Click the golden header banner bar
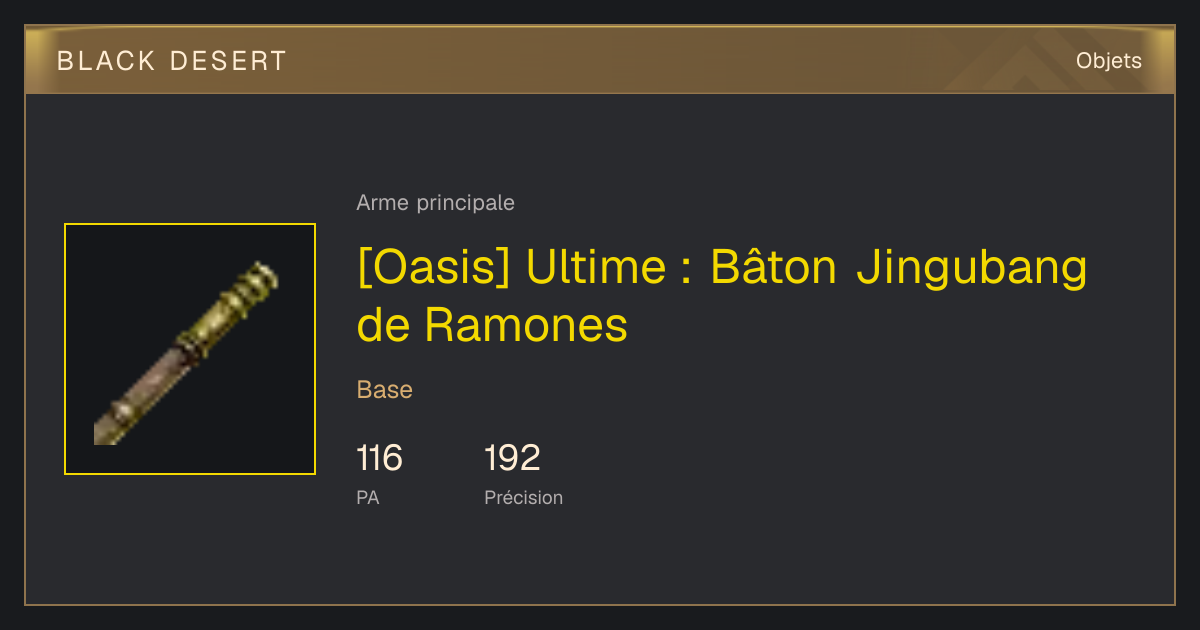This screenshot has height=630, width=1200. tap(600, 60)
